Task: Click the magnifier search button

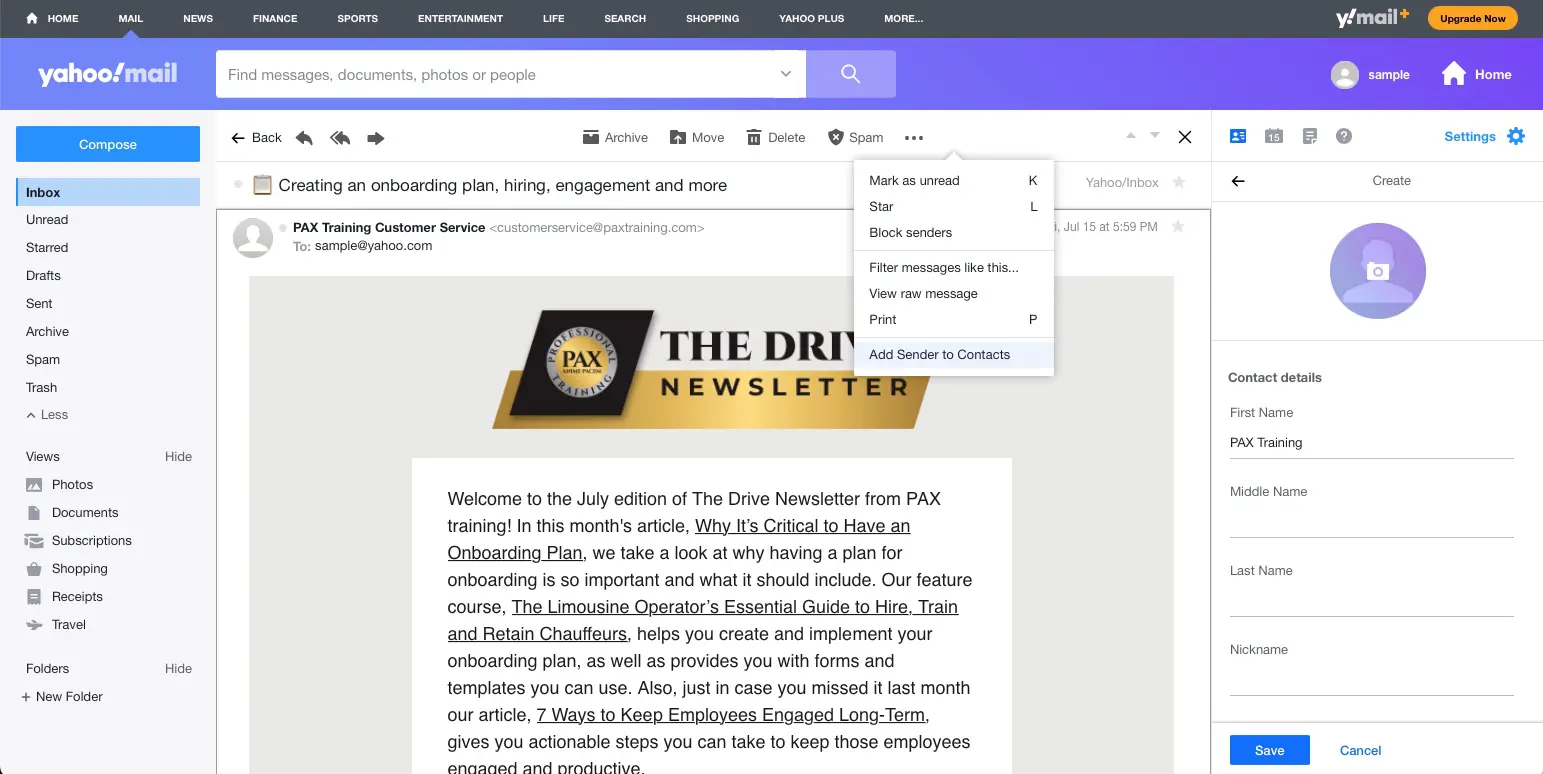Action: [850, 75]
